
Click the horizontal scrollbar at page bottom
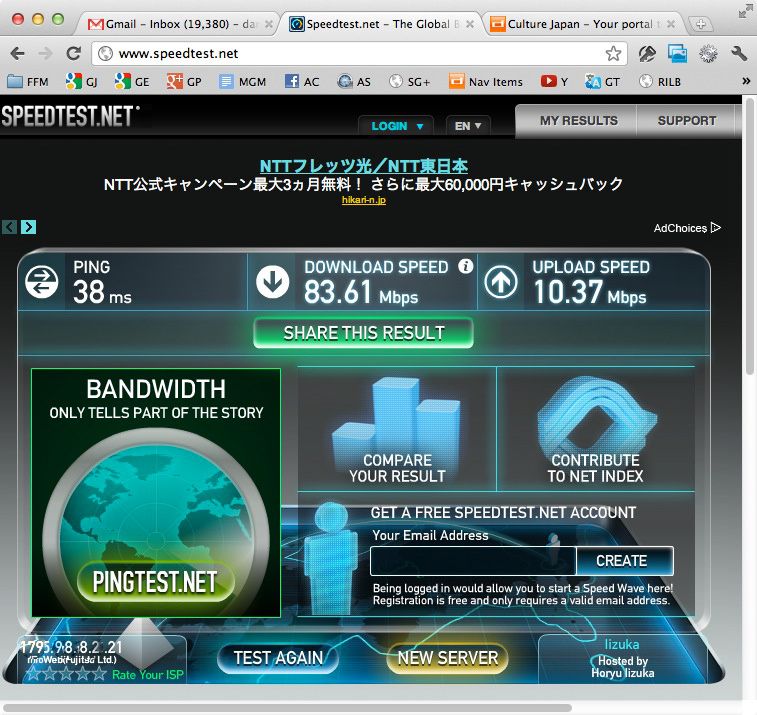300,708
